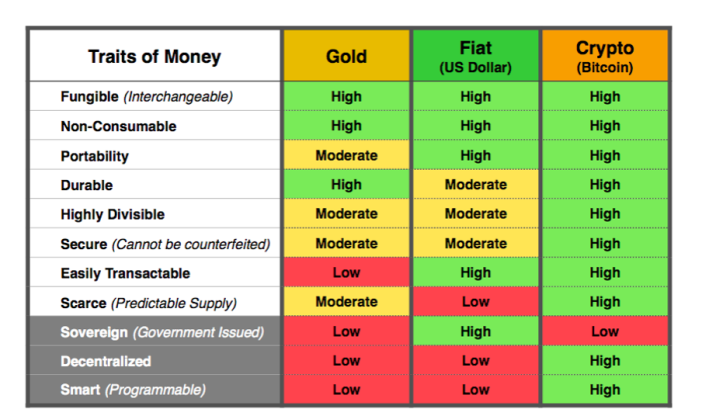Select Crypto's red Low cell for Sovereign
Viewport: 702px width, 416px height.
point(605,331)
